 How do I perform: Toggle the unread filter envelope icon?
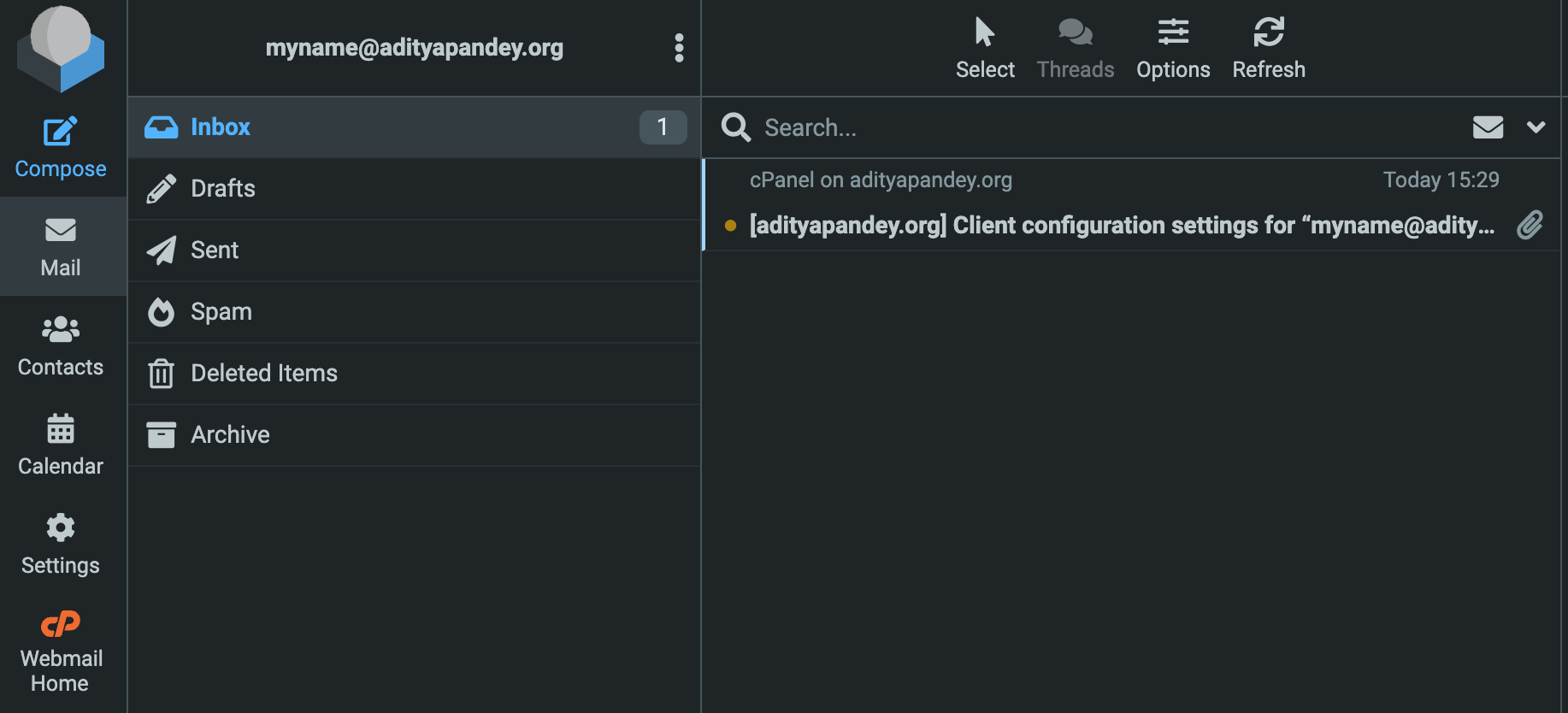(1488, 127)
